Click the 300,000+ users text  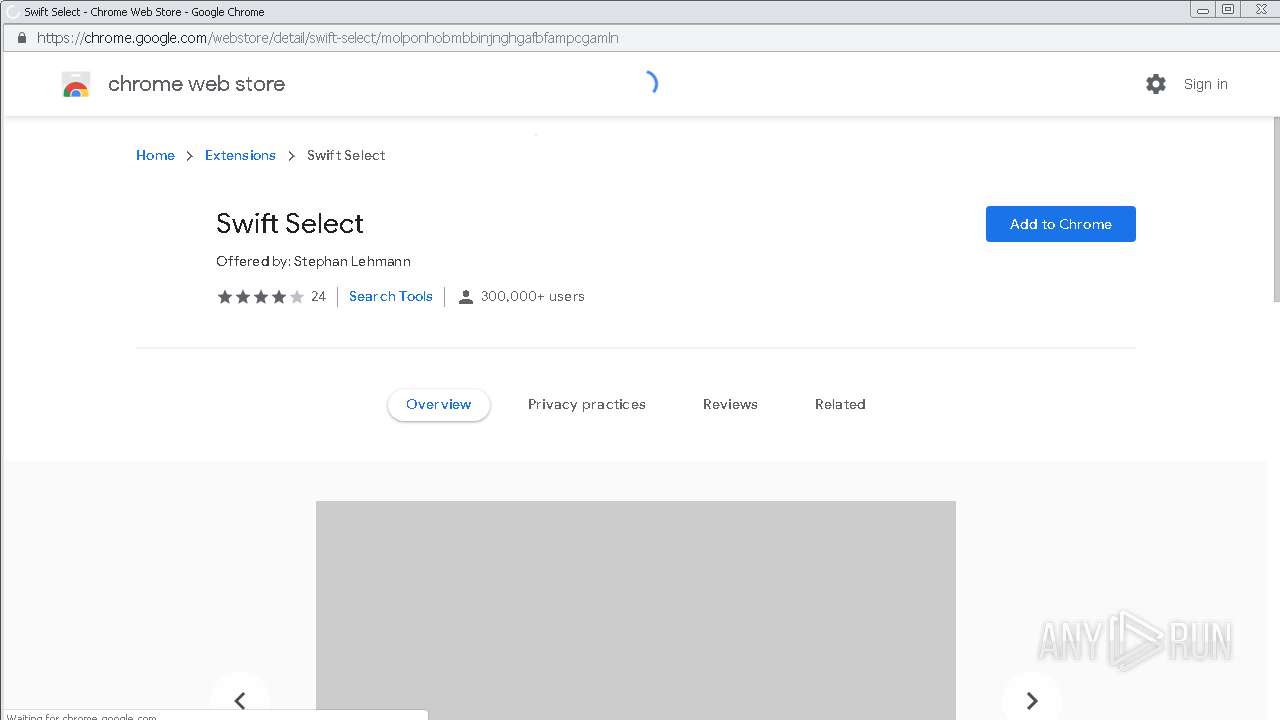532,296
